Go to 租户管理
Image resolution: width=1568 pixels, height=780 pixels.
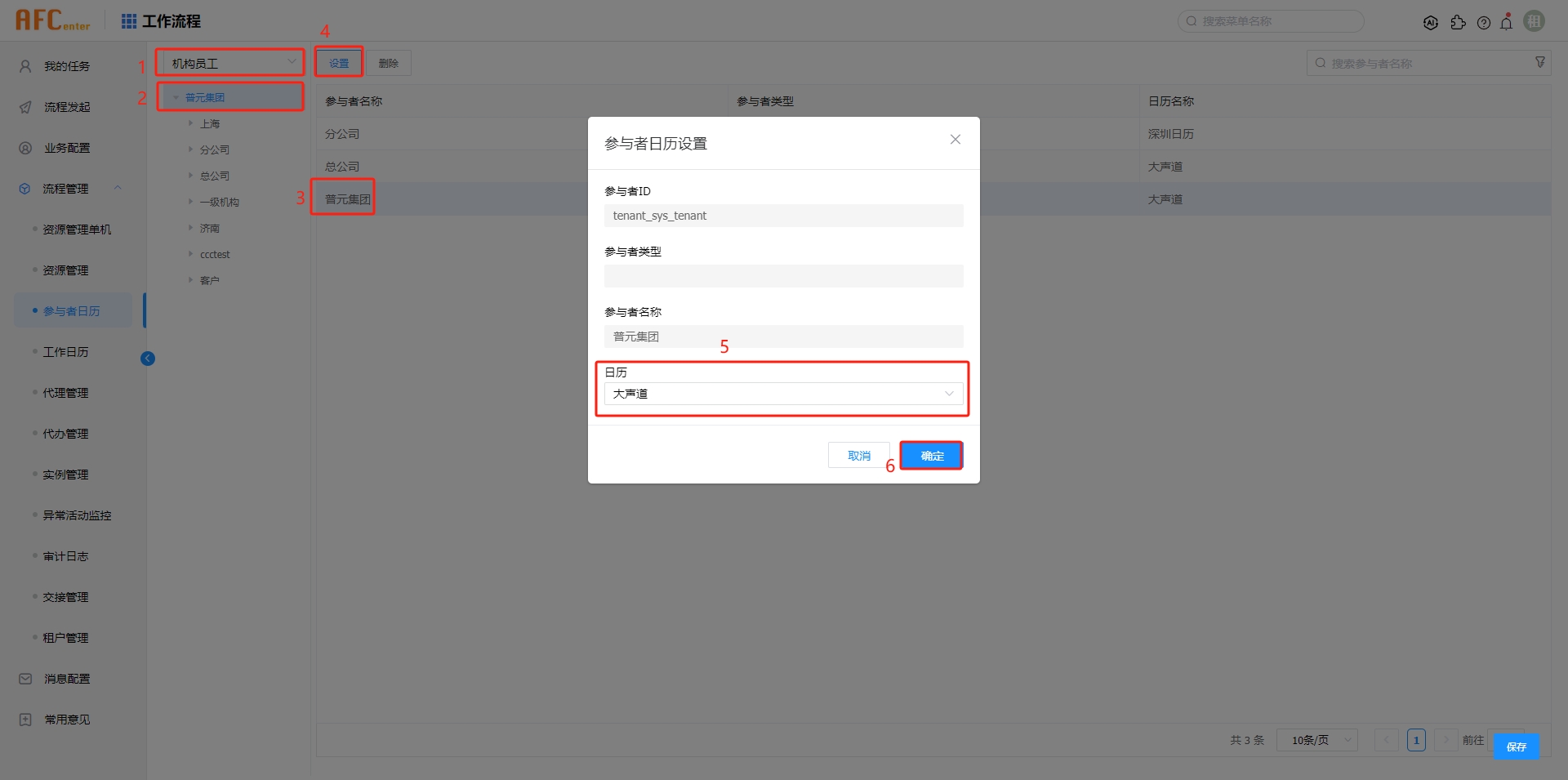[65, 638]
